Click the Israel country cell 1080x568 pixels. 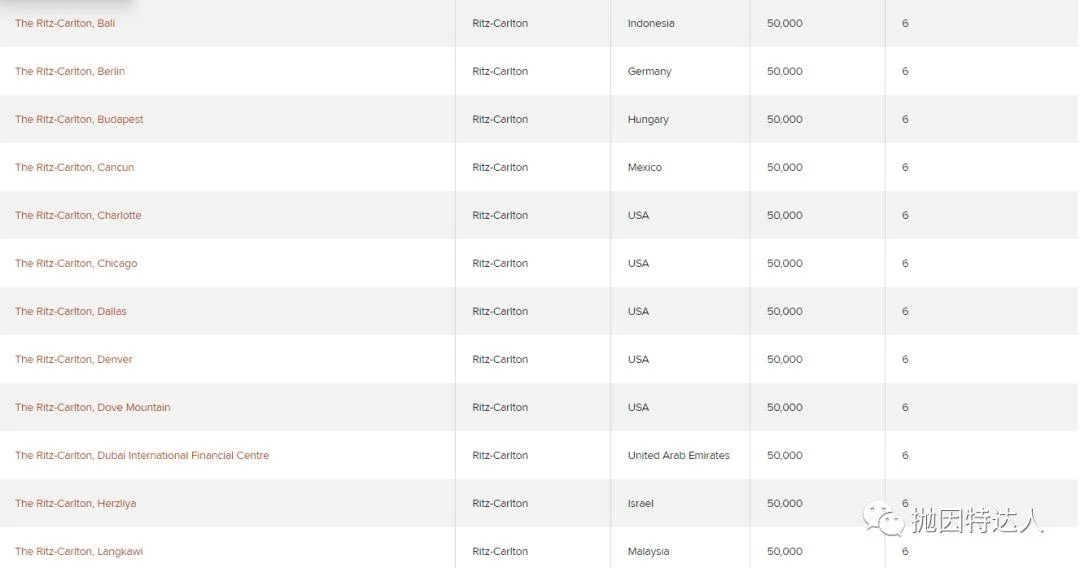coord(641,504)
